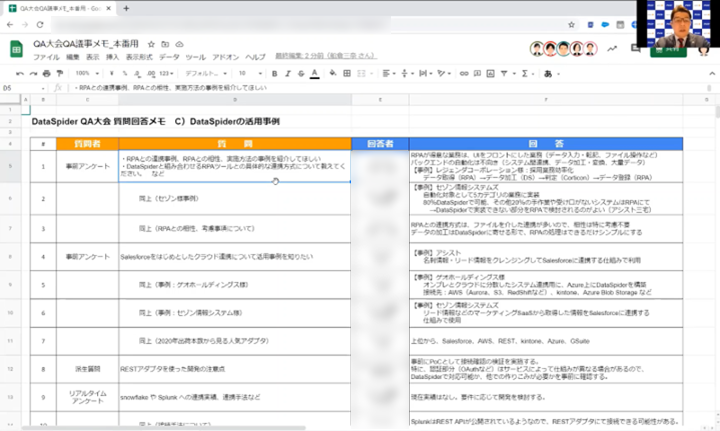720x431 pixels.
Task: Open the font family dropdown
Action: click(x=206, y=73)
